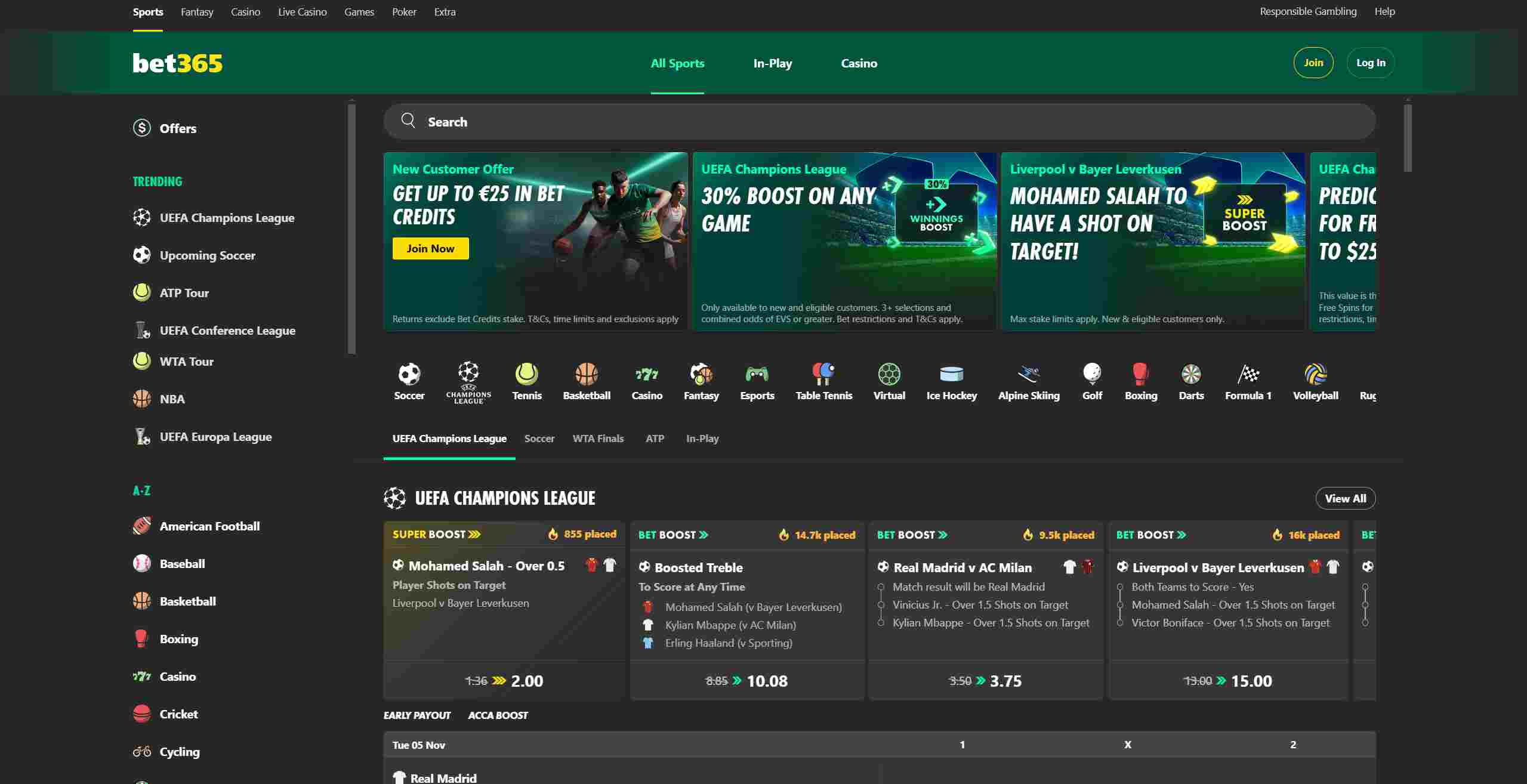Screen dimensions: 1527x784
Task: Click the Join button
Action: tap(1313, 63)
